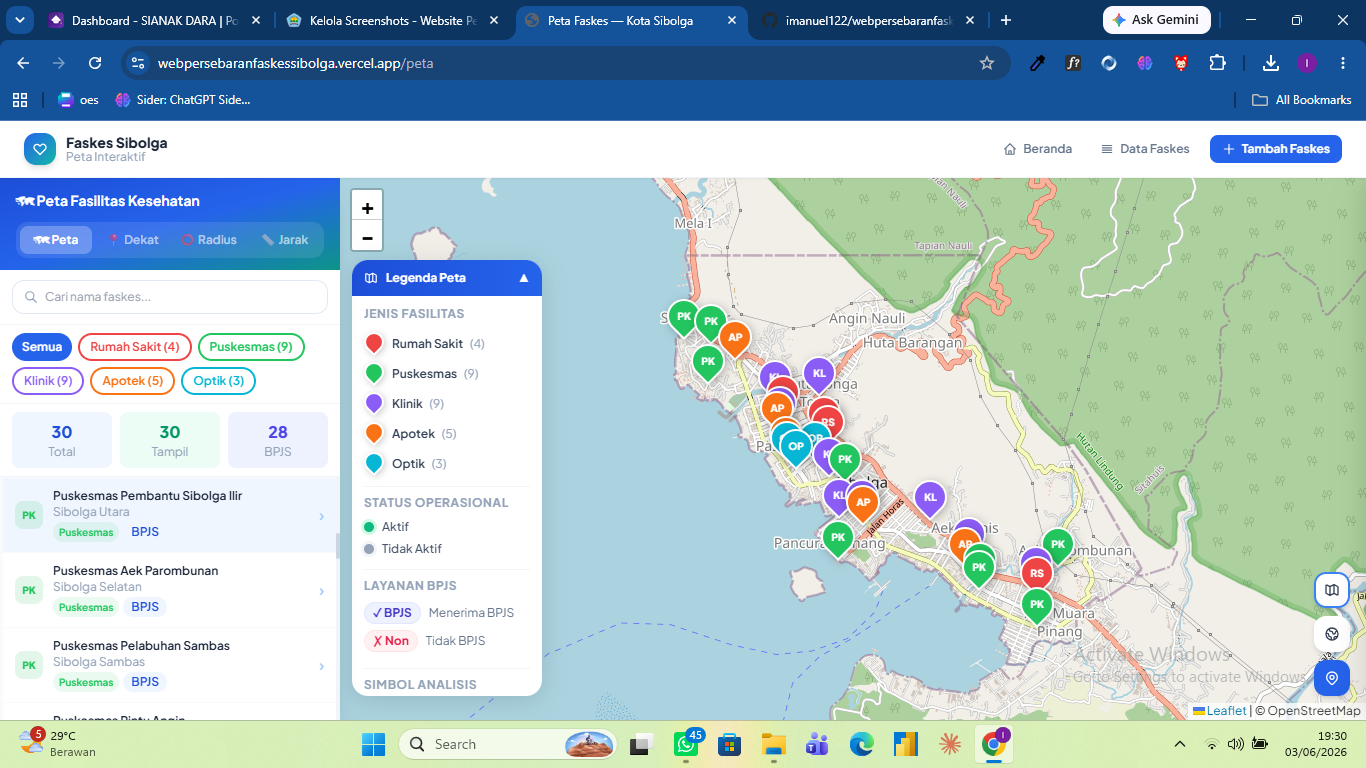Viewport: 1366px width, 768px height.
Task: Open the Chrome profile avatar
Action: click(x=1307, y=63)
